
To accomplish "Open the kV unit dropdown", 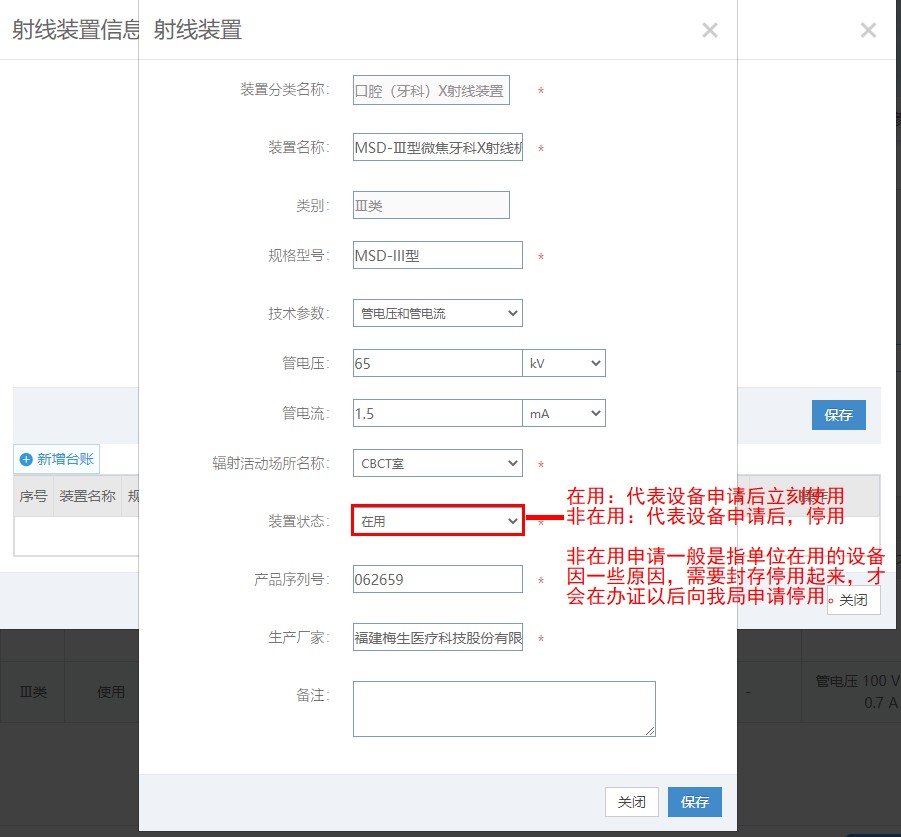I will [x=564, y=363].
